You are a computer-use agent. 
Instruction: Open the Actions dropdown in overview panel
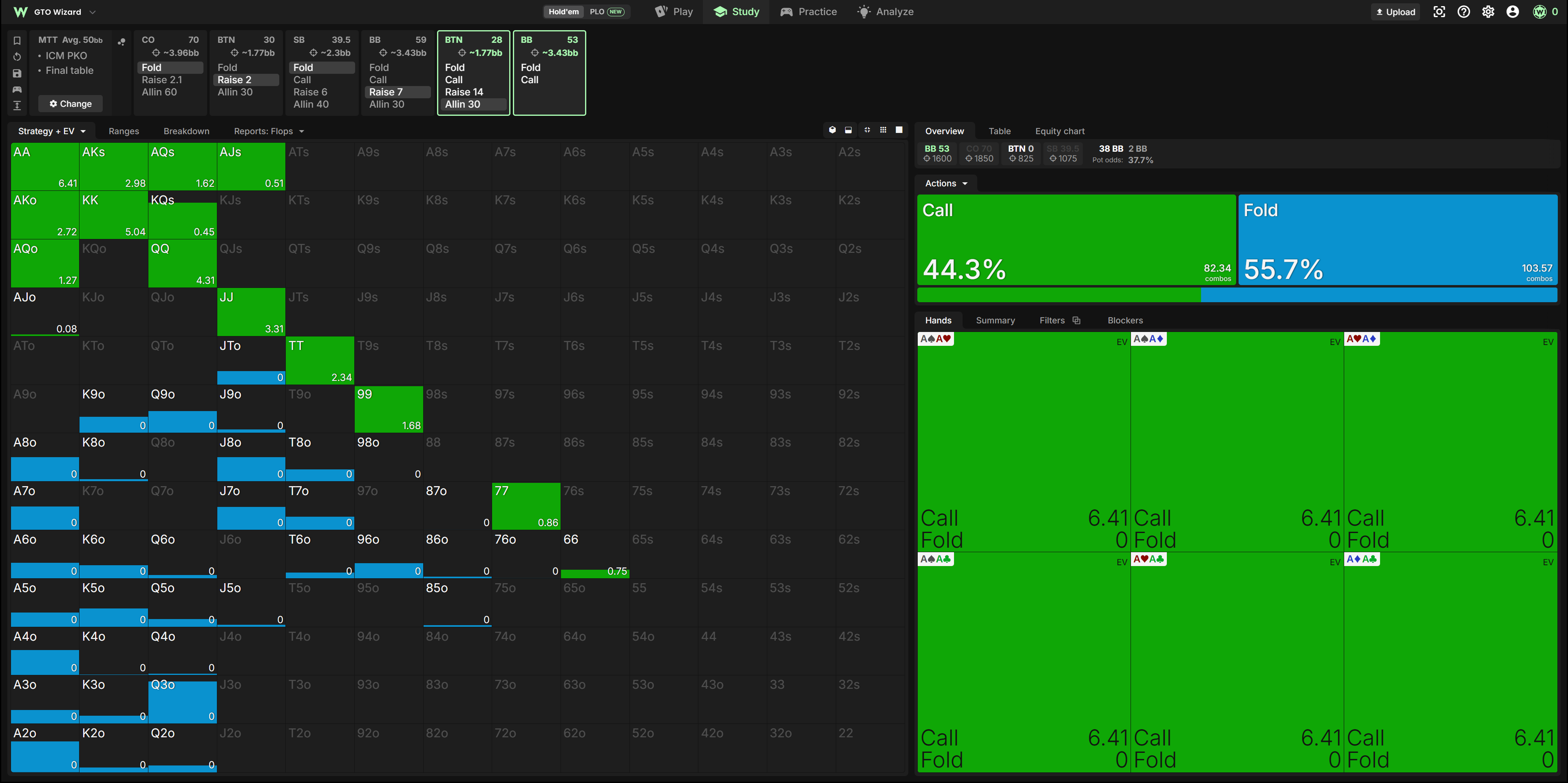pyautogui.click(x=946, y=183)
